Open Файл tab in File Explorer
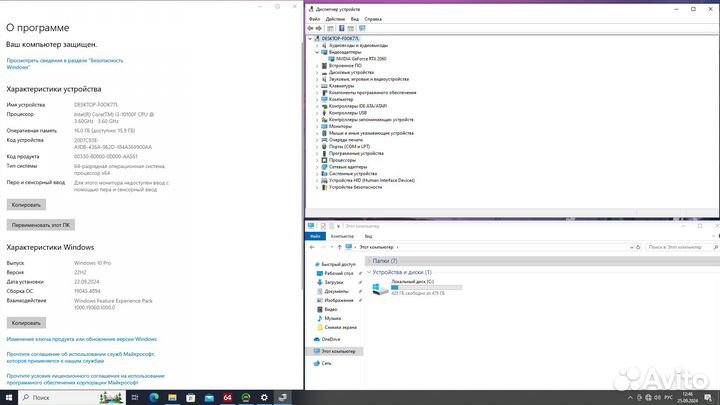720x405 pixels. [315, 236]
